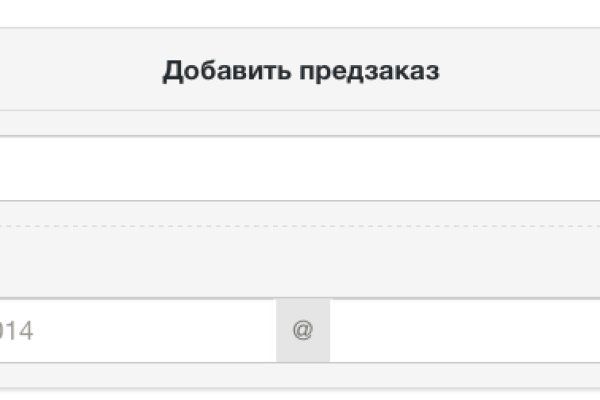Click the gray strip beneath the date row
This screenshot has height=400, width=600.
pyautogui.click(x=300, y=378)
